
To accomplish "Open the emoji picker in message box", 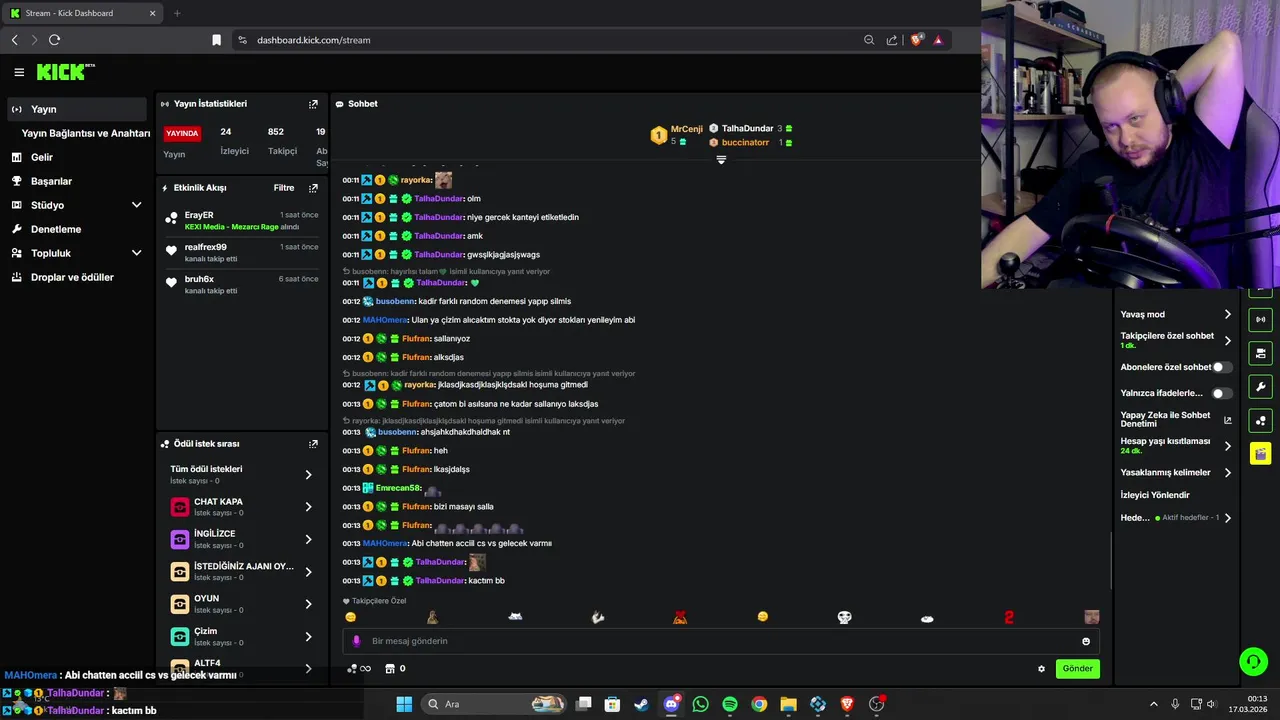I will click(x=1086, y=641).
